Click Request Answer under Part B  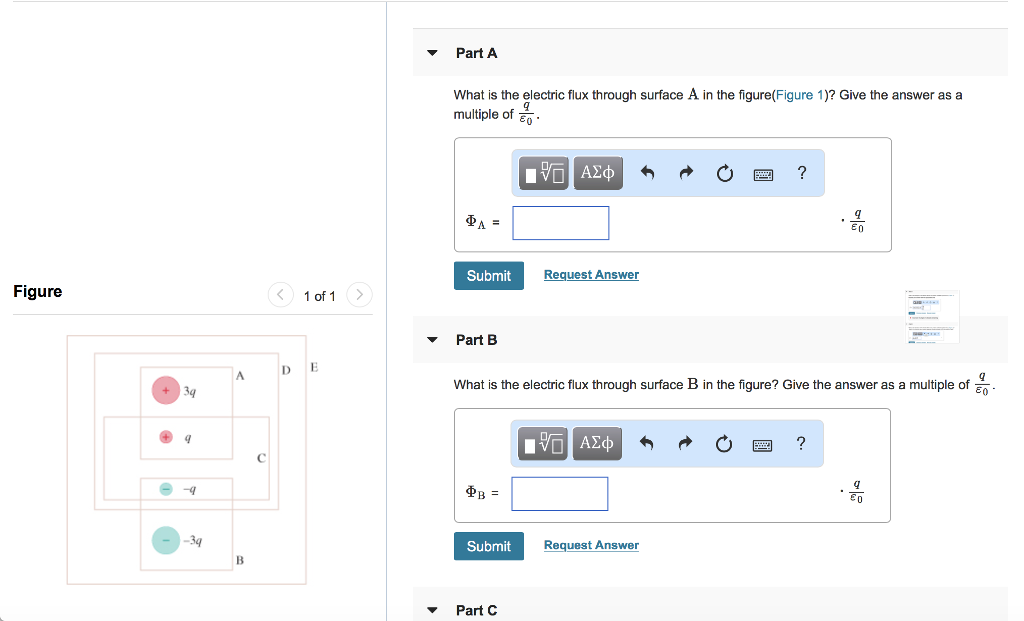[591, 545]
